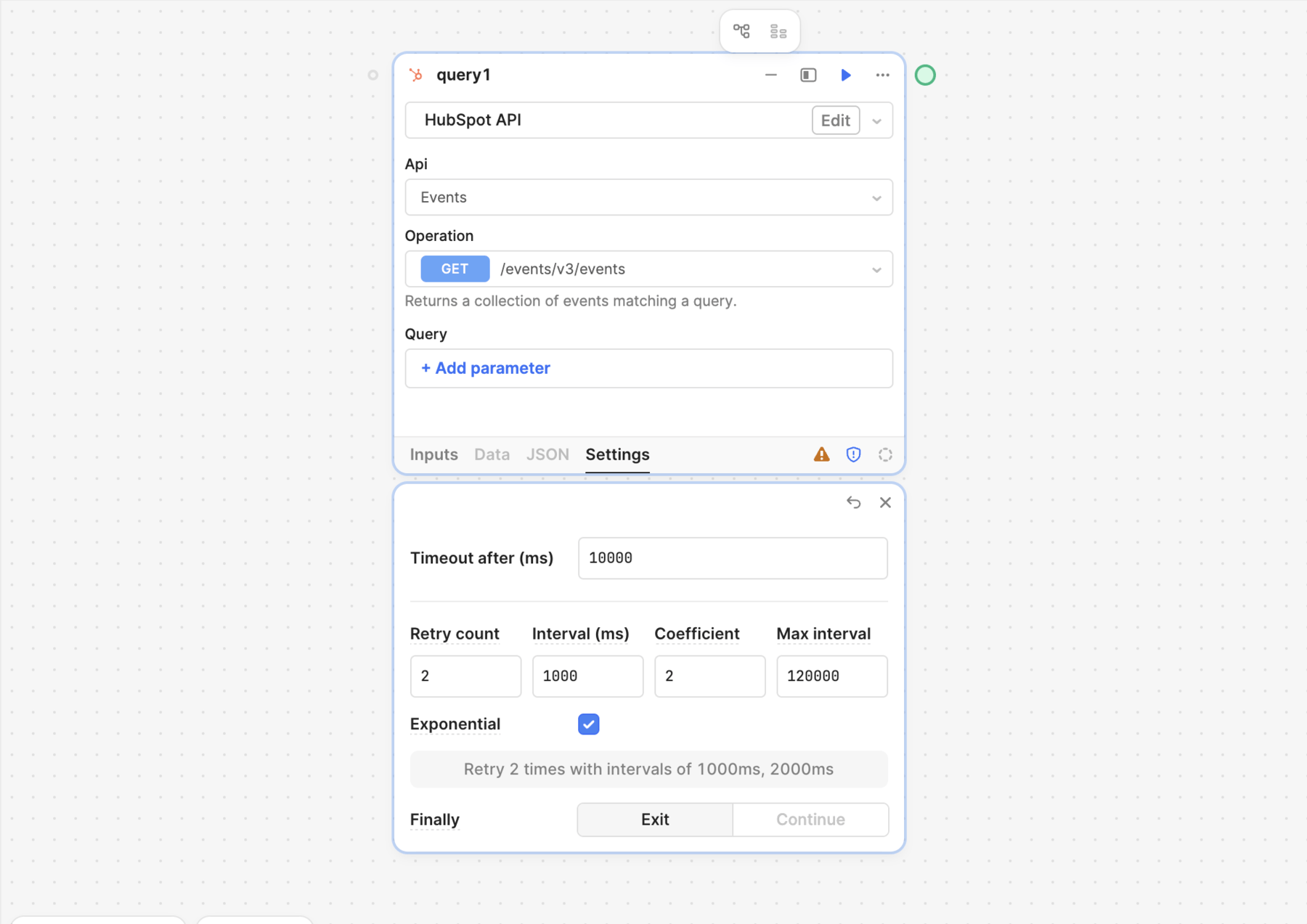Click the retry intervals summary text
1307x924 pixels.
(648, 769)
